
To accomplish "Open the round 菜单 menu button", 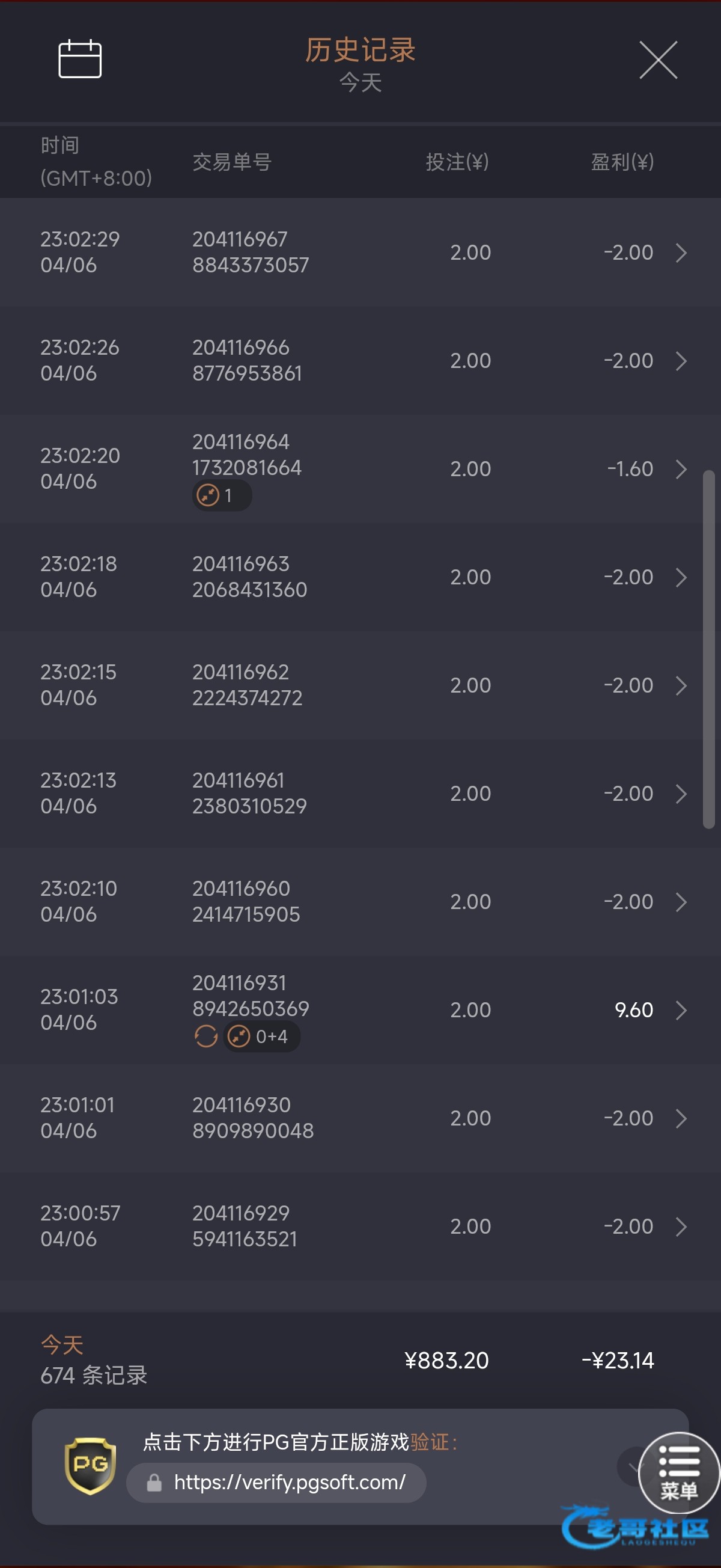I will [x=678, y=1473].
